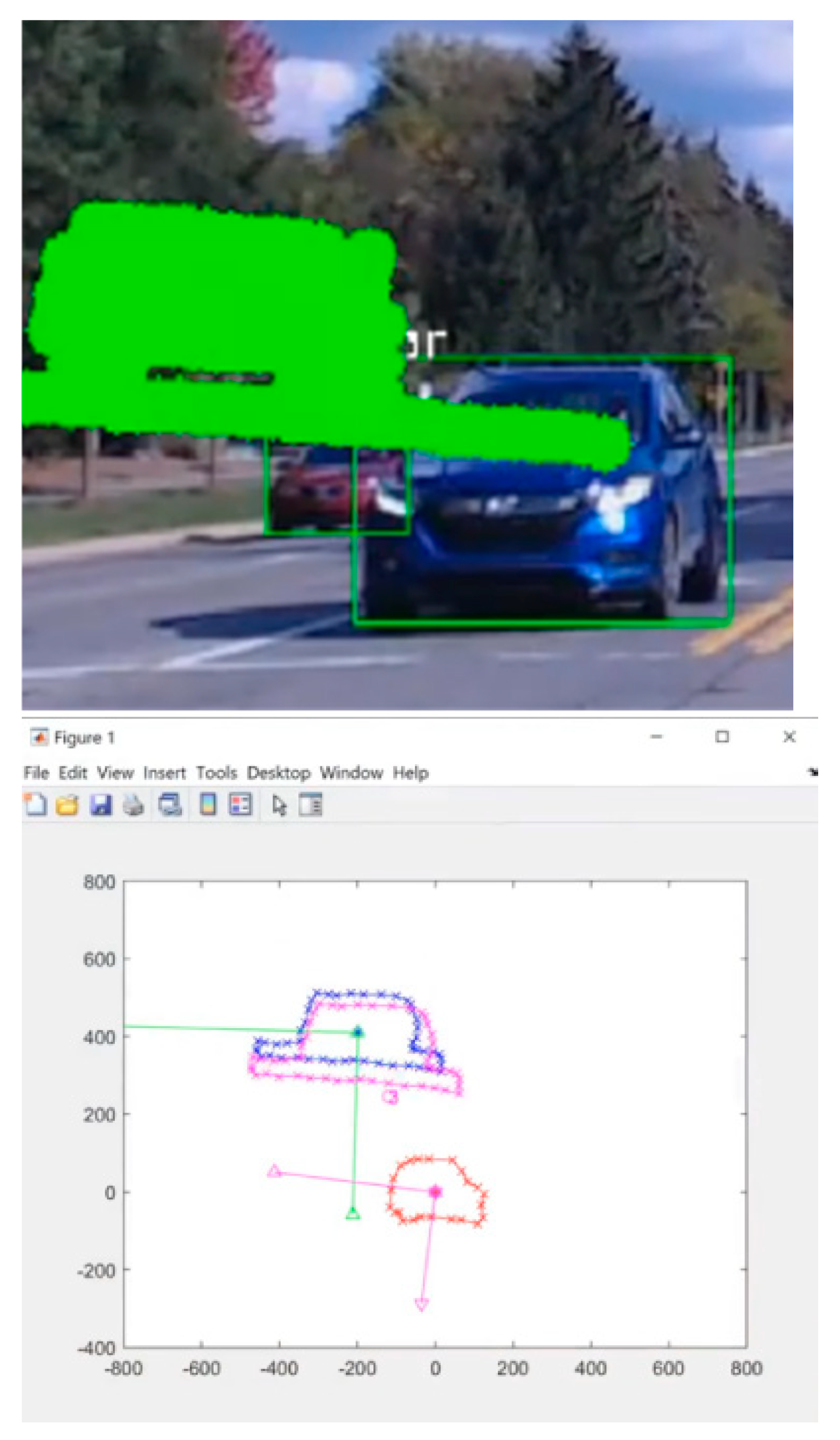The width and height of the screenshot is (840, 1440).
Task: Enable Edit Plot arrow tool
Action: [x=279, y=805]
